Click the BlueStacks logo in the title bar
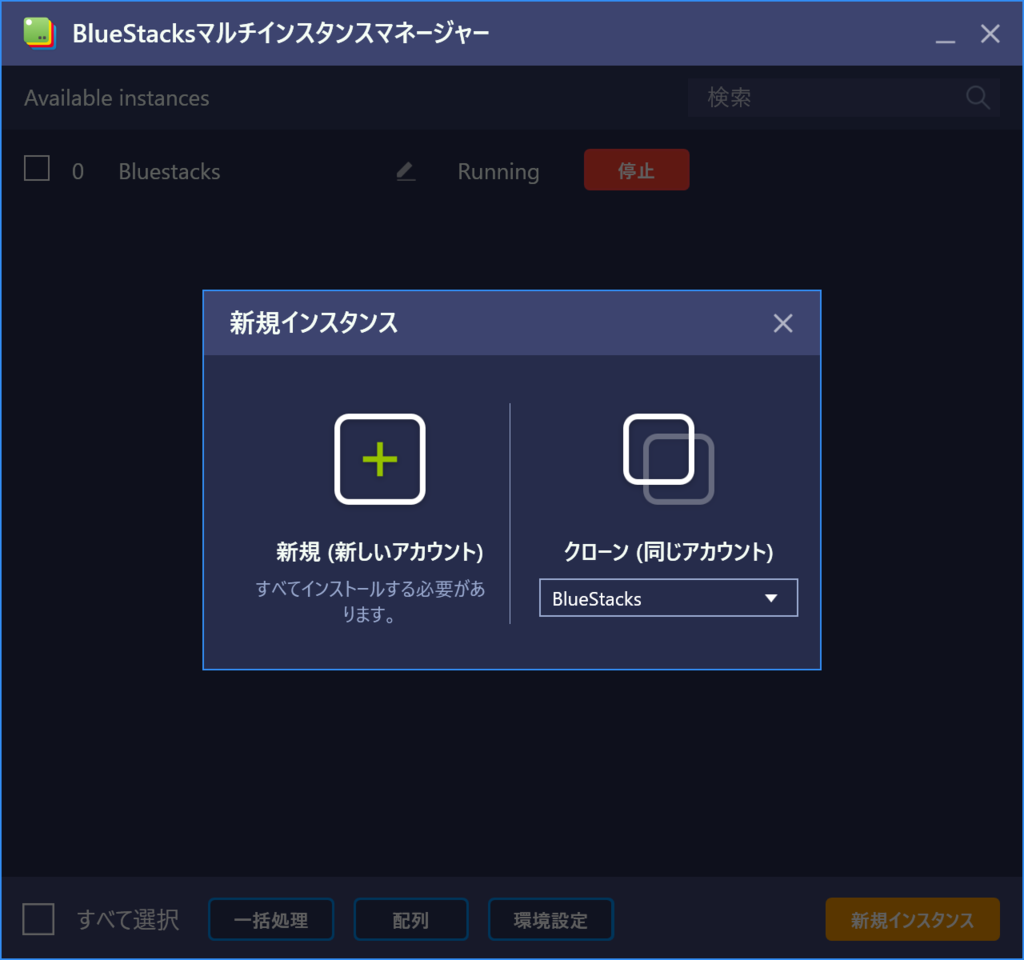Viewport: 1024px width, 960px height. tap(41, 33)
